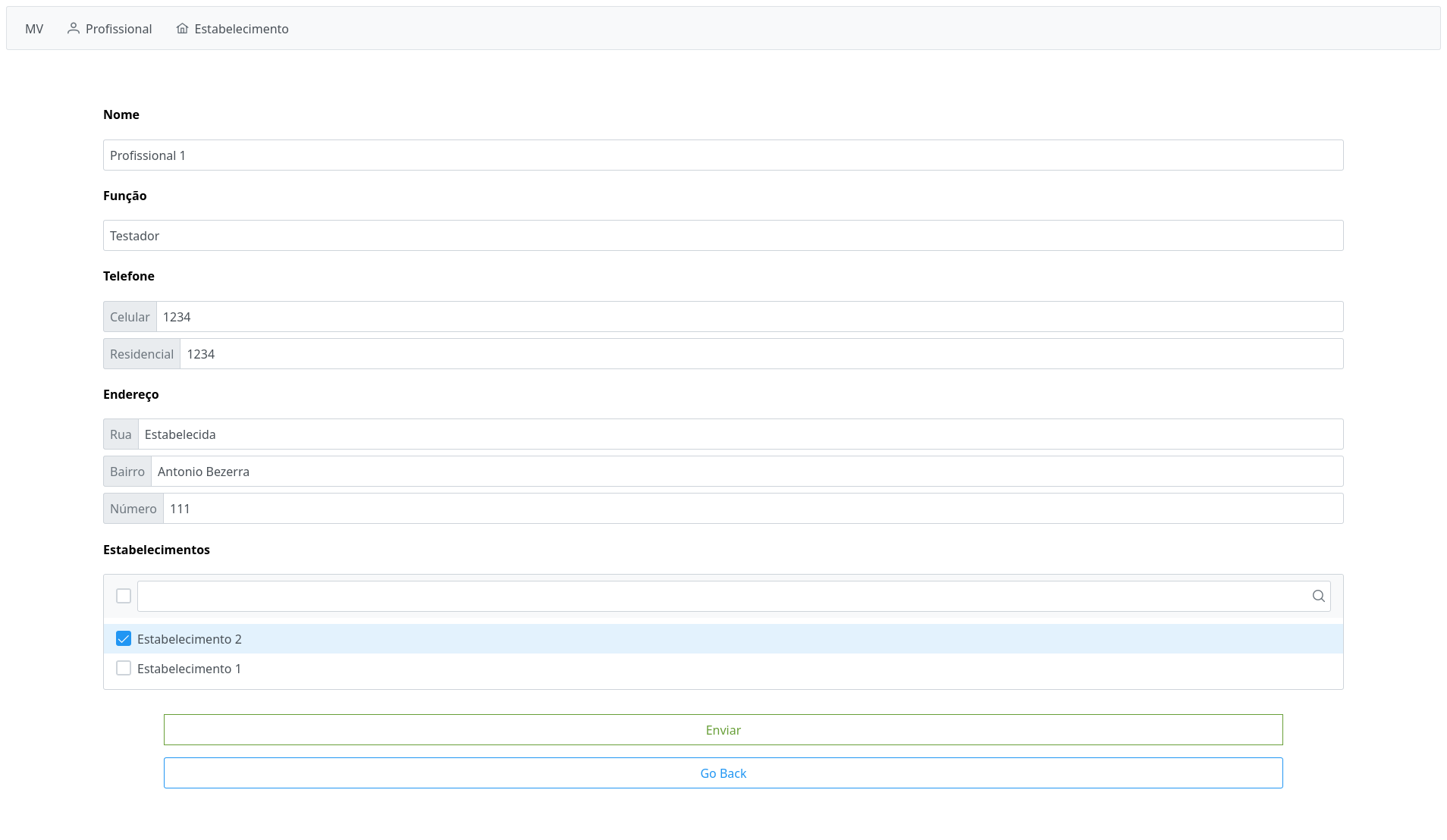Click the Número addon label
The image size is (1447, 840).
tap(133, 508)
